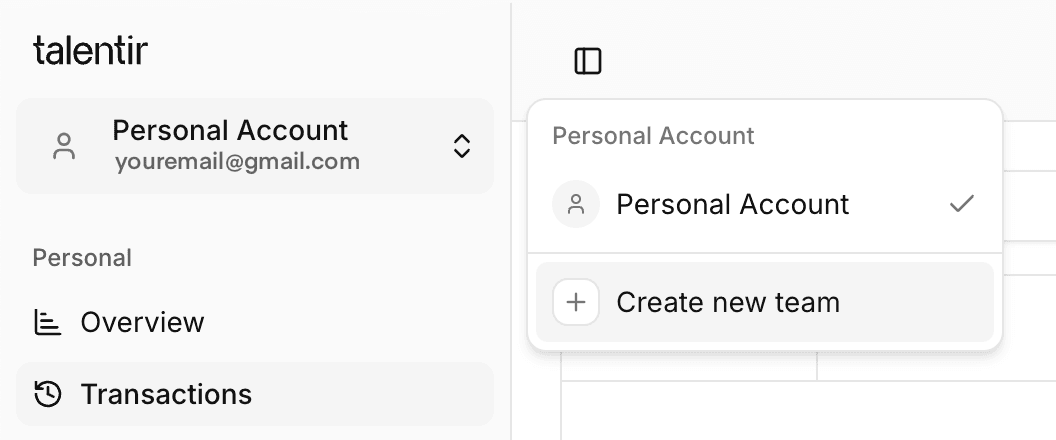This screenshot has height=440, width=1056.
Task: Choose Create new team from the menu
Action: coord(728,302)
